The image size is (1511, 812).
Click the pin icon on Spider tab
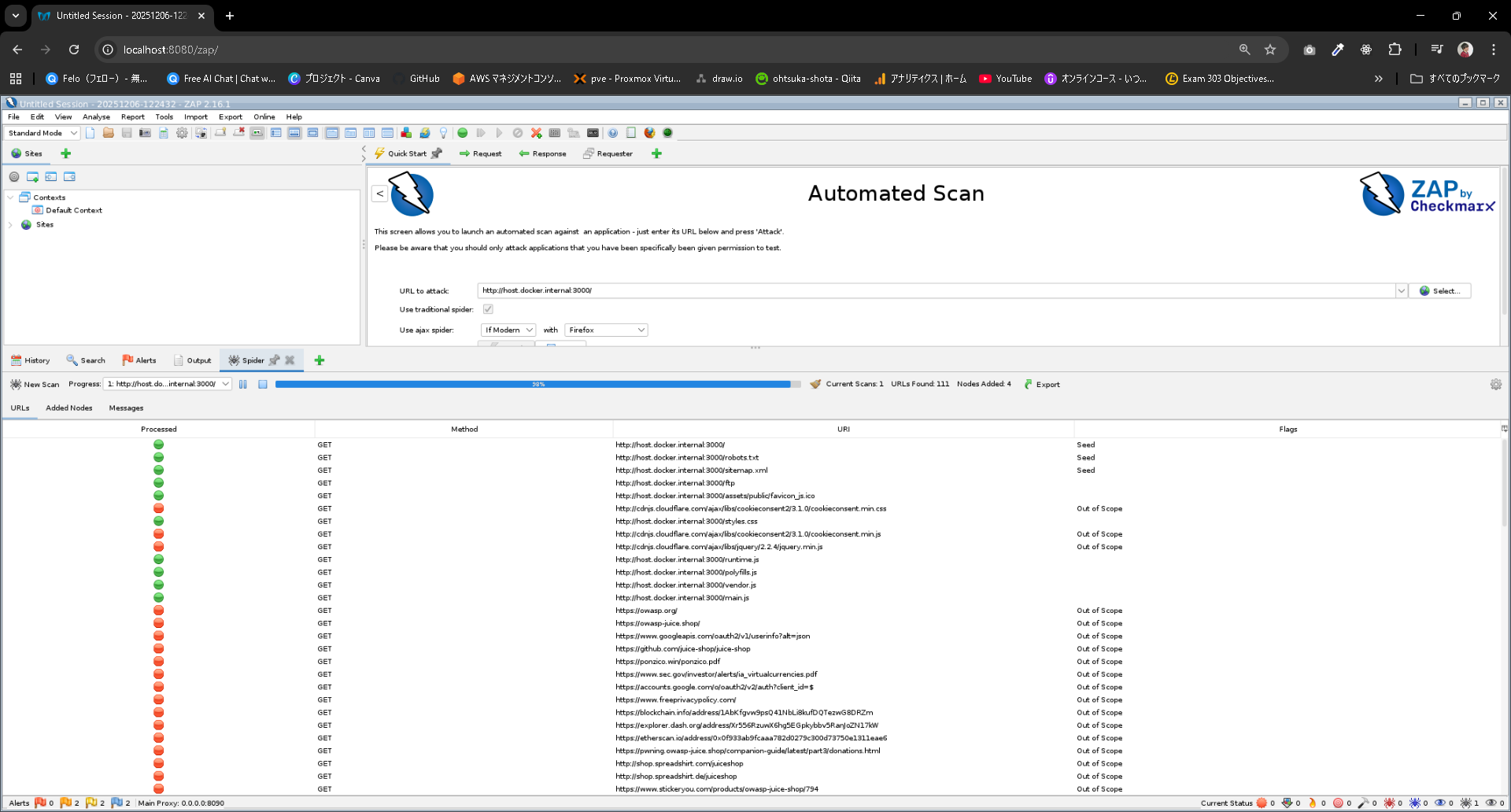pyautogui.click(x=274, y=360)
